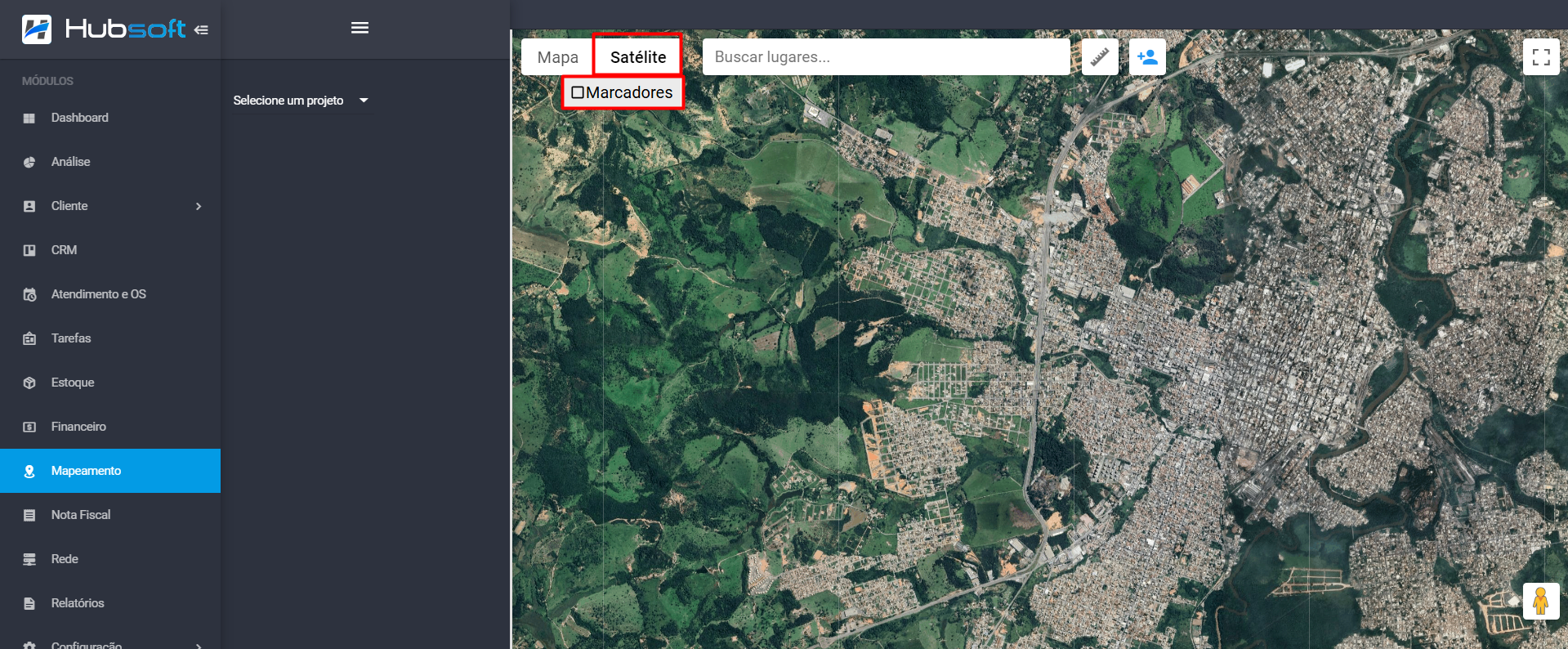1568x649 pixels.
Task: Switch to Satélite map view
Action: [638, 57]
